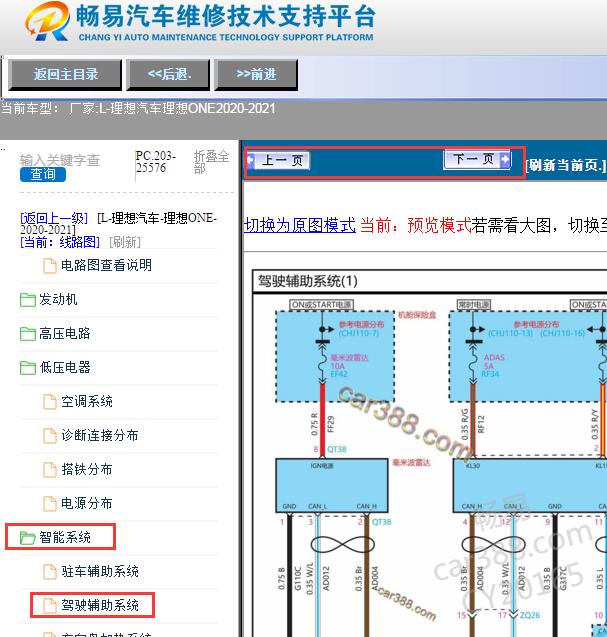Viewport: 607px width, 637px height.
Task: Click 折叠全部 to collapse all
Action: point(211,162)
